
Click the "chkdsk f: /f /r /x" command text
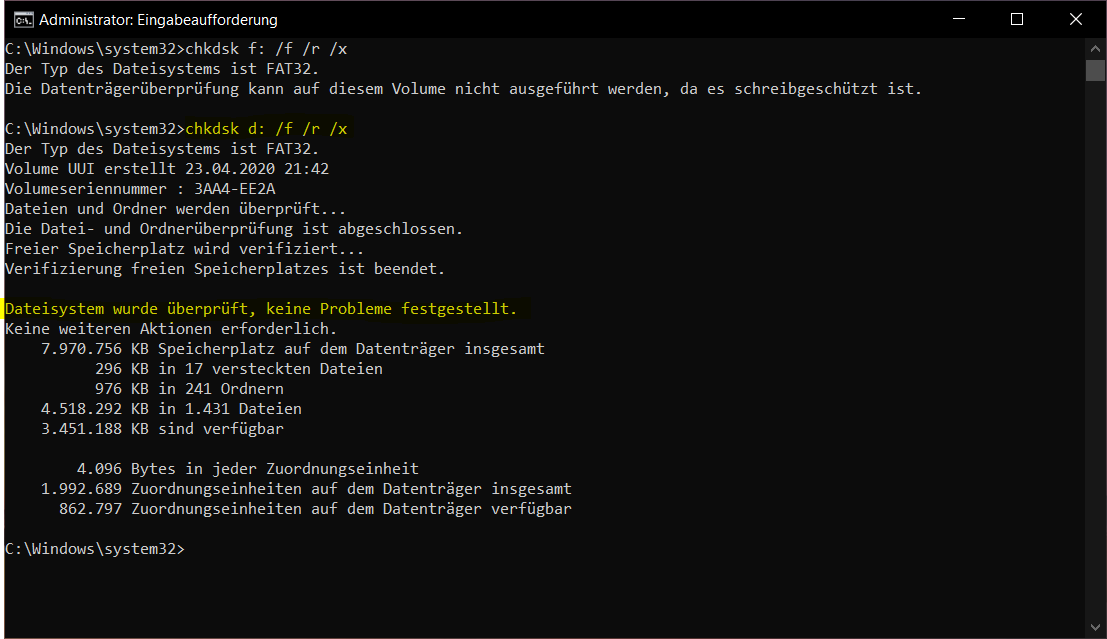click(266, 49)
